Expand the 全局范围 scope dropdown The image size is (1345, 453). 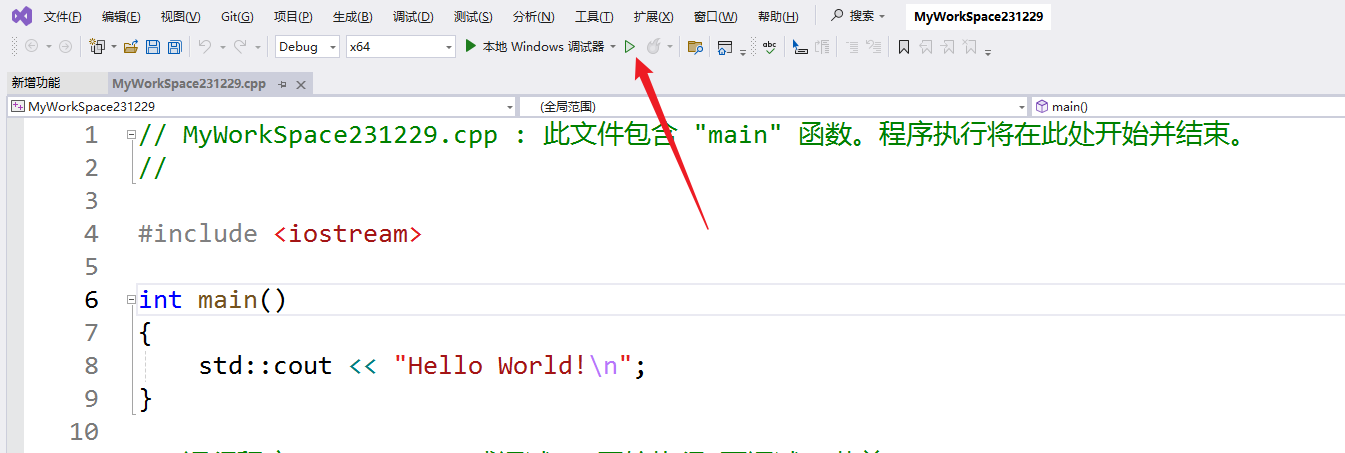(1021, 106)
